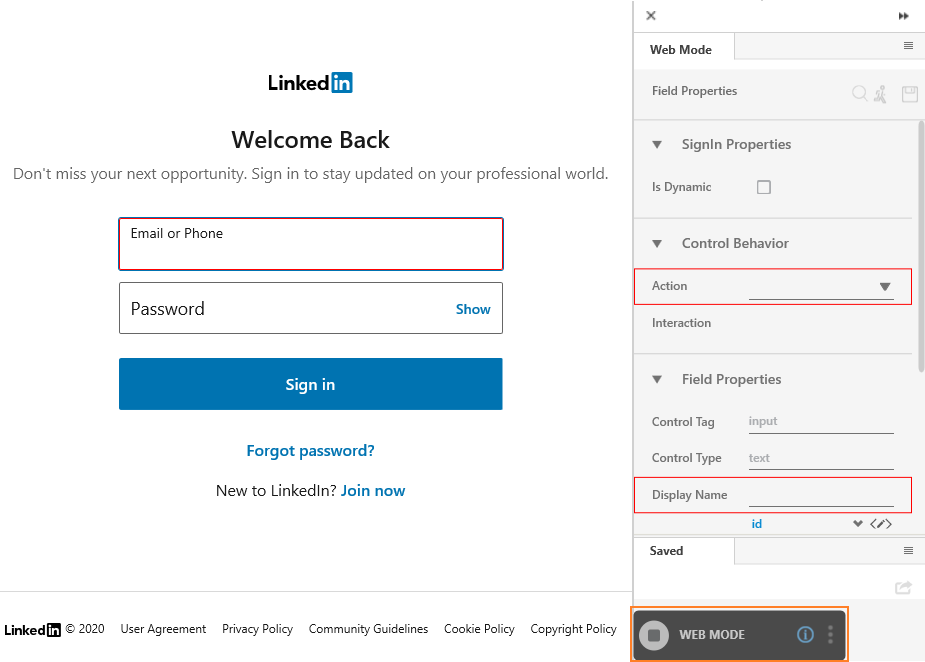Select the Saved tab
Screen dimensions: 925x662
click(x=667, y=550)
